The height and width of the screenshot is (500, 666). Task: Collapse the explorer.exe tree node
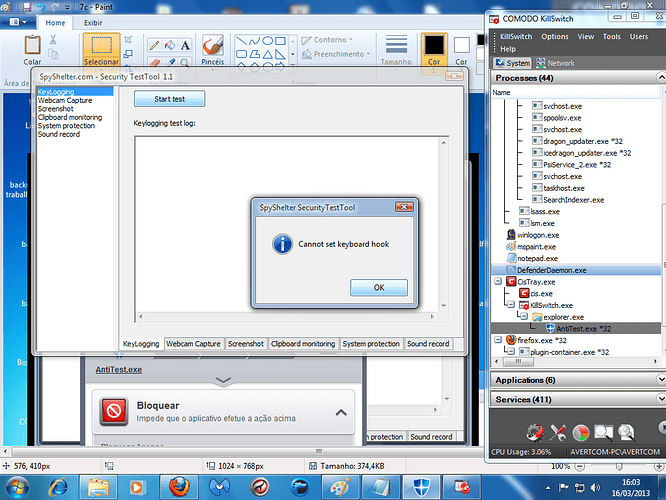coord(524,316)
